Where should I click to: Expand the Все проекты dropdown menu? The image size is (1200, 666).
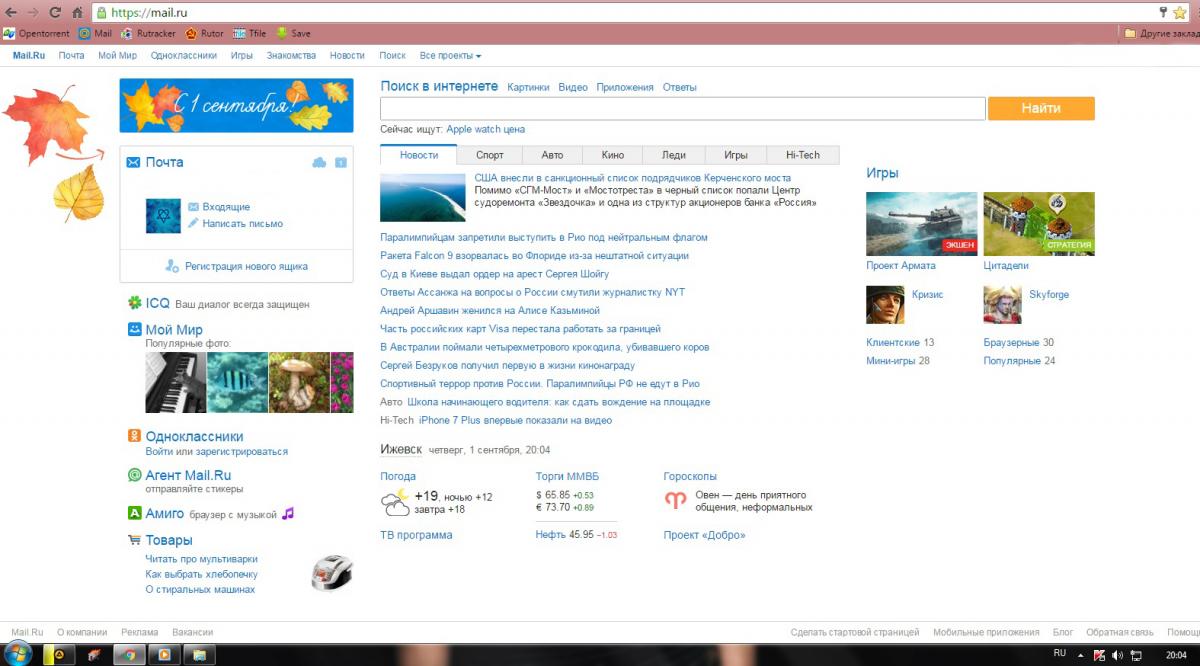coord(450,56)
